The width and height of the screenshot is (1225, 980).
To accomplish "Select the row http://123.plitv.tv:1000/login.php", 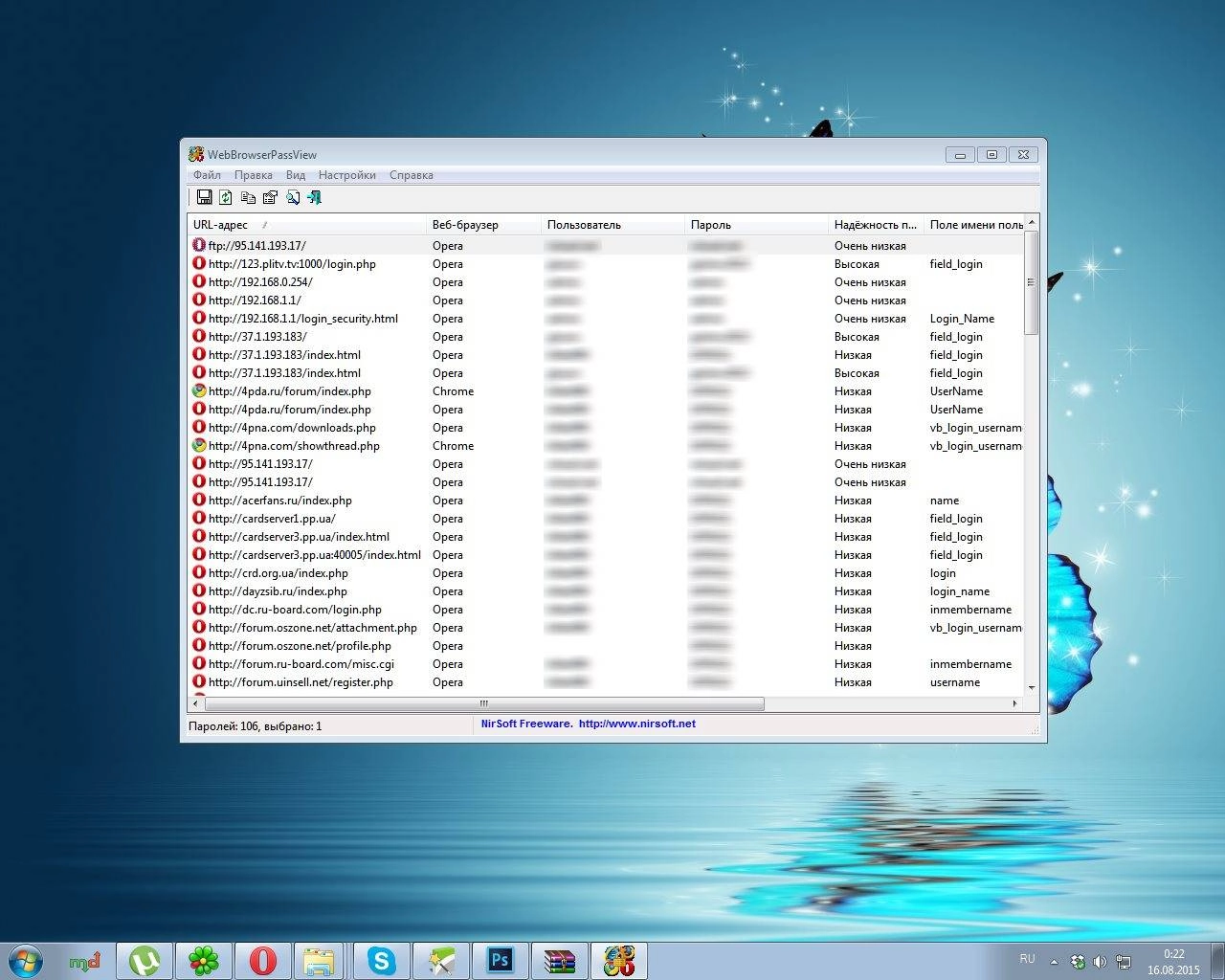I will 606,264.
